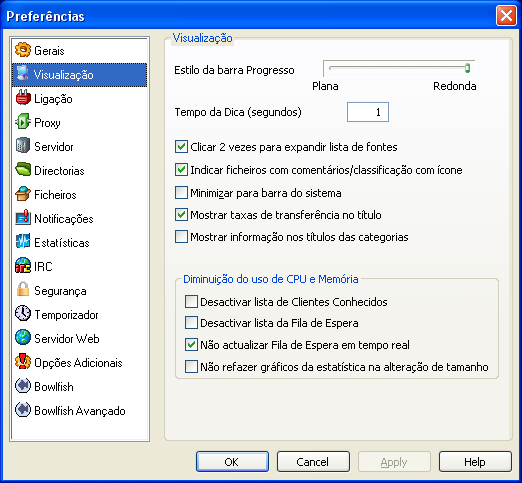The height and width of the screenshot is (483, 522).
Task: Select the Estatísticas graph icon
Action: [x=23, y=242]
